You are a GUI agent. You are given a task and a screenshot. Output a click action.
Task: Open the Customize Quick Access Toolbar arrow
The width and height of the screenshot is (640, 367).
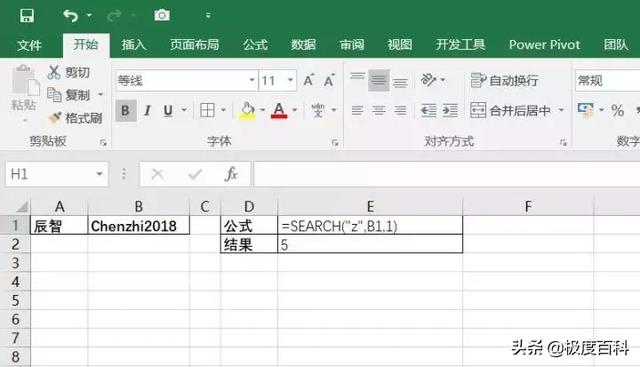point(208,16)
